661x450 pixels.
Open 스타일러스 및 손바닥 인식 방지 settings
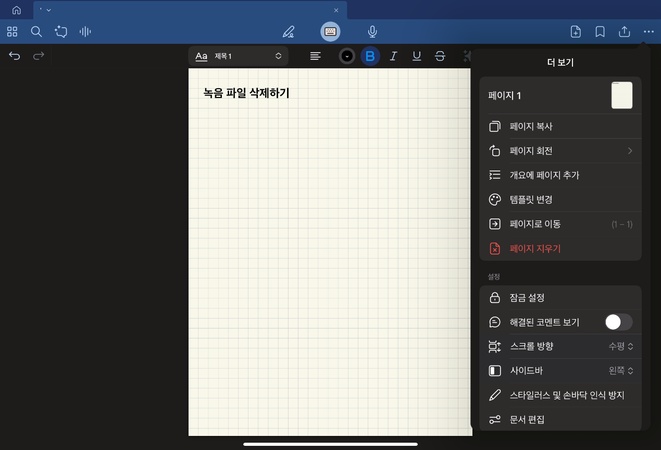(561, 395)
